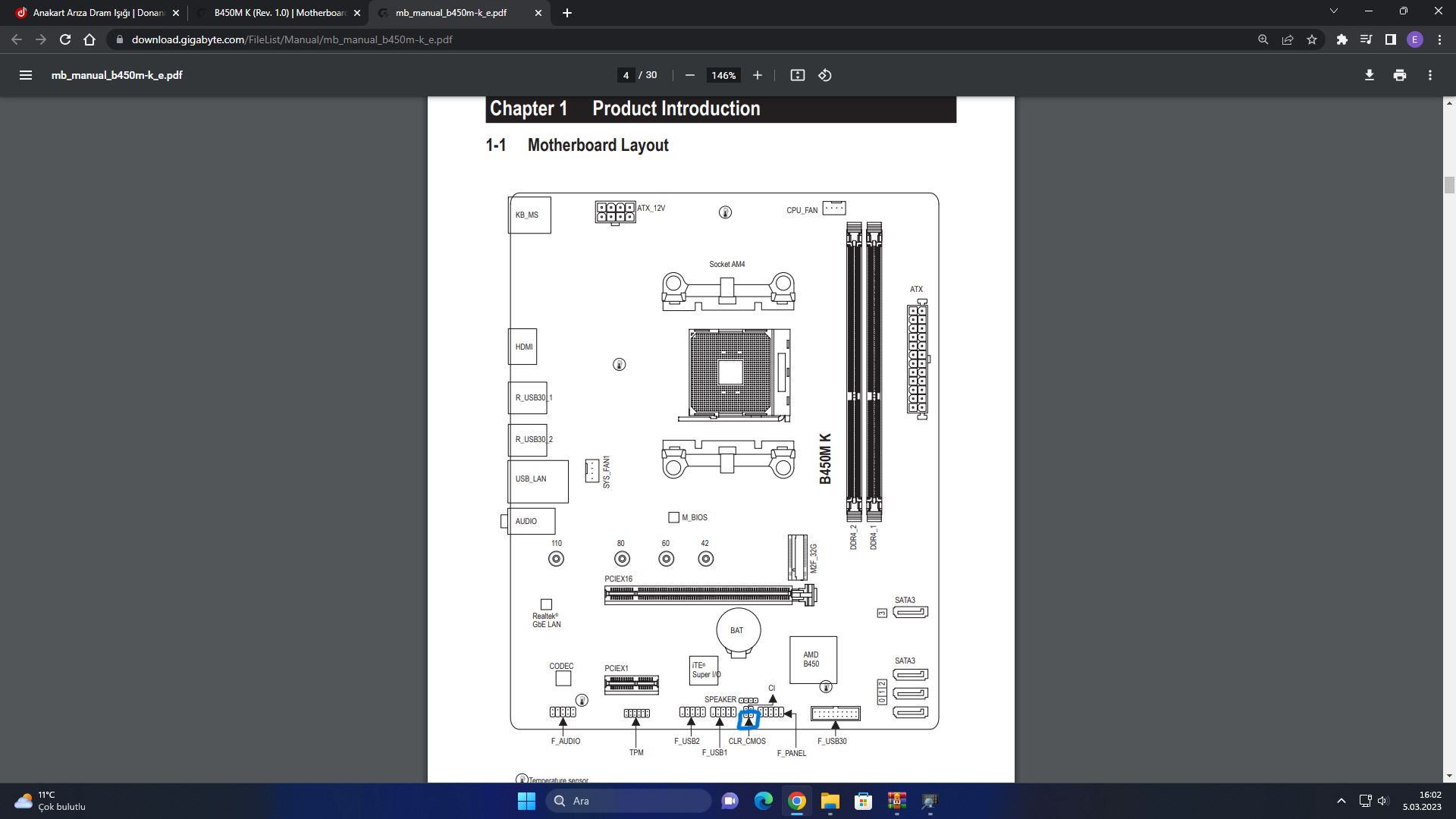Screen dimensions: 1456x819
Task: Click the page number input field
Action: (x=626, y=75)
